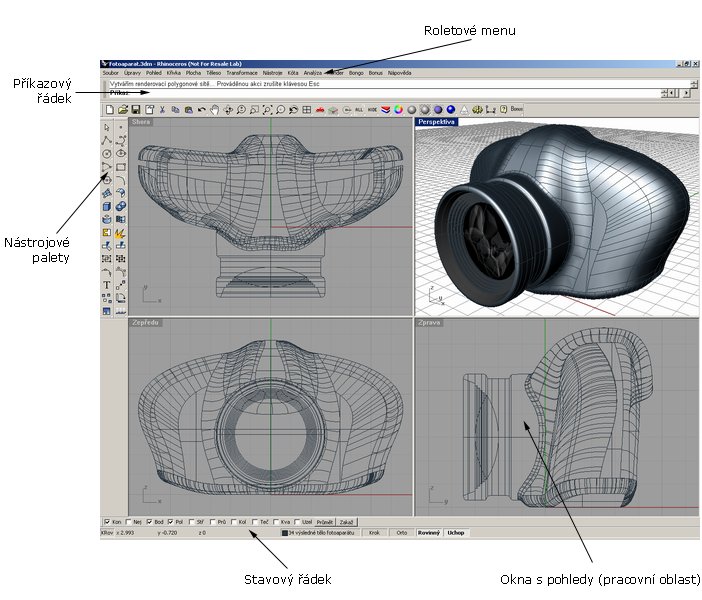The image size is (702, 600).
Task: Activate the Box solid tool
Action: click(107, 206)
